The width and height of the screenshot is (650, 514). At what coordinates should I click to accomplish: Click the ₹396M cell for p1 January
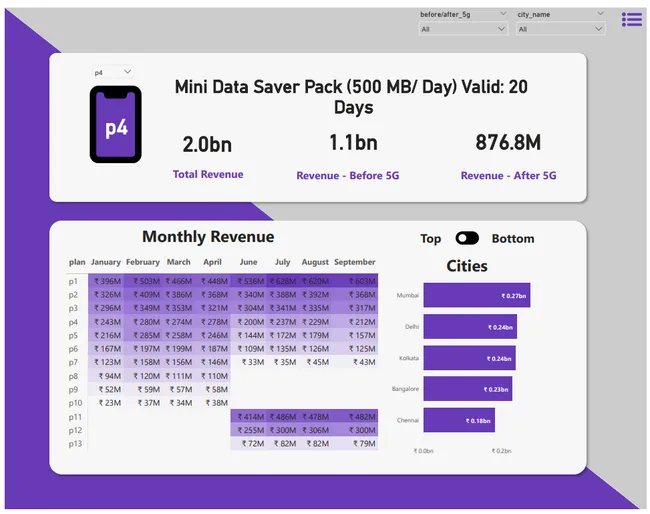107,281
